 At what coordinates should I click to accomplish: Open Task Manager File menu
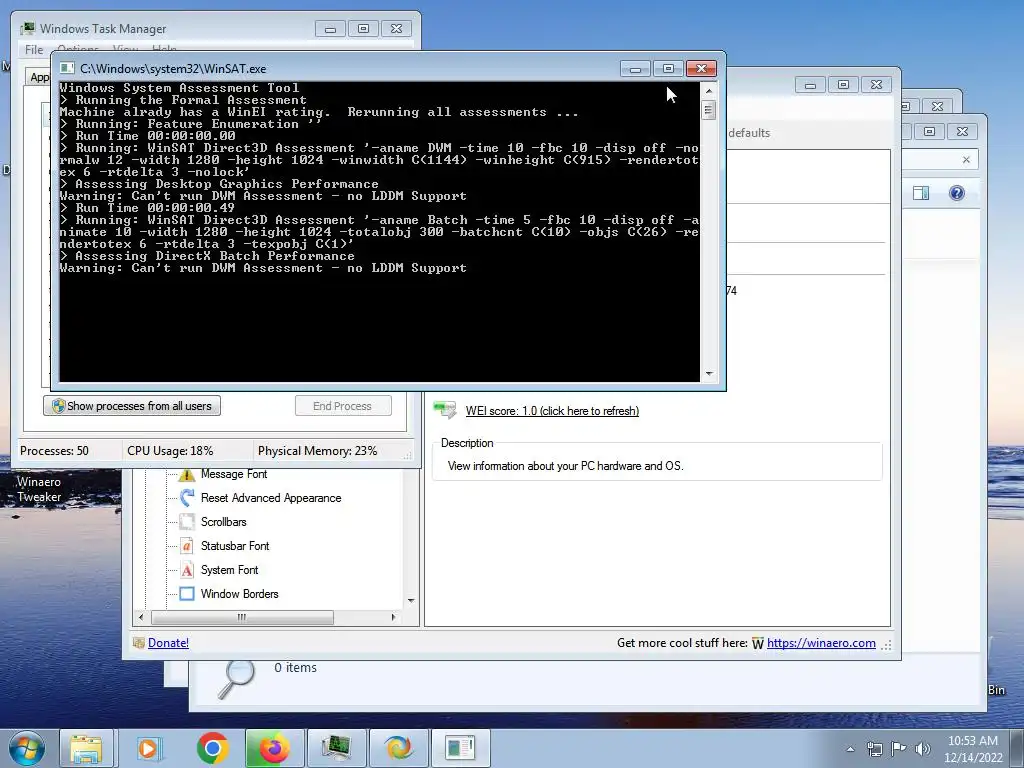pos(34,50)
